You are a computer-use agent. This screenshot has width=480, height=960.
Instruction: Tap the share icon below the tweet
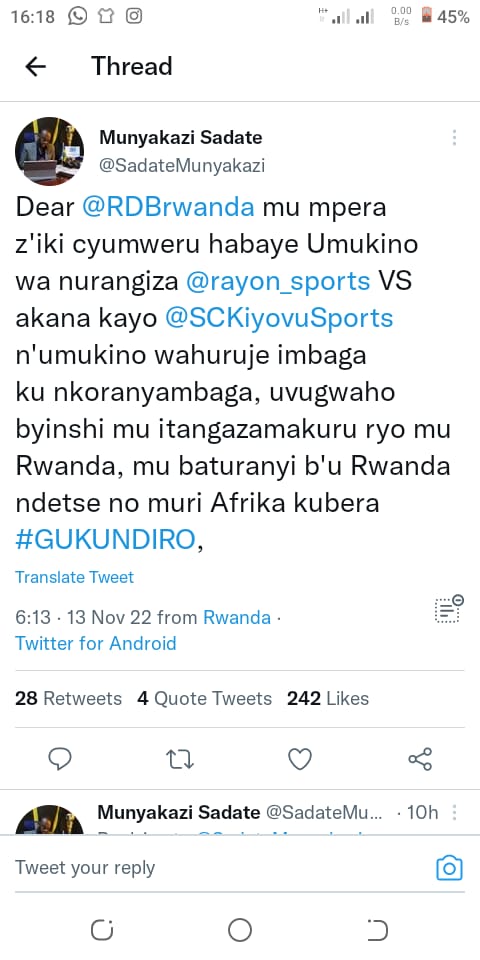click(420, 759)
